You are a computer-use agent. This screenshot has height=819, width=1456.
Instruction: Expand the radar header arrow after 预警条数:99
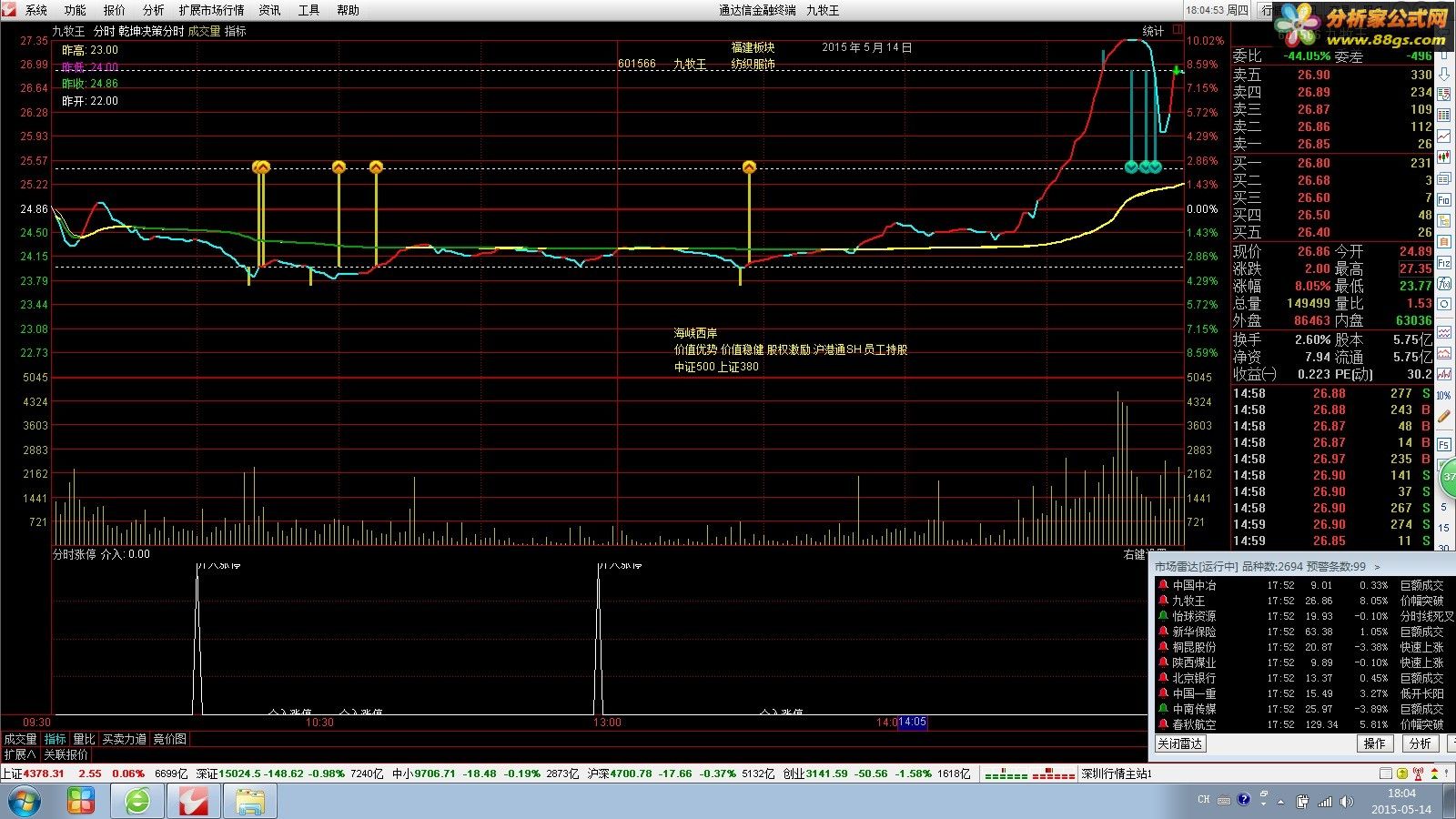[1377, 566]
